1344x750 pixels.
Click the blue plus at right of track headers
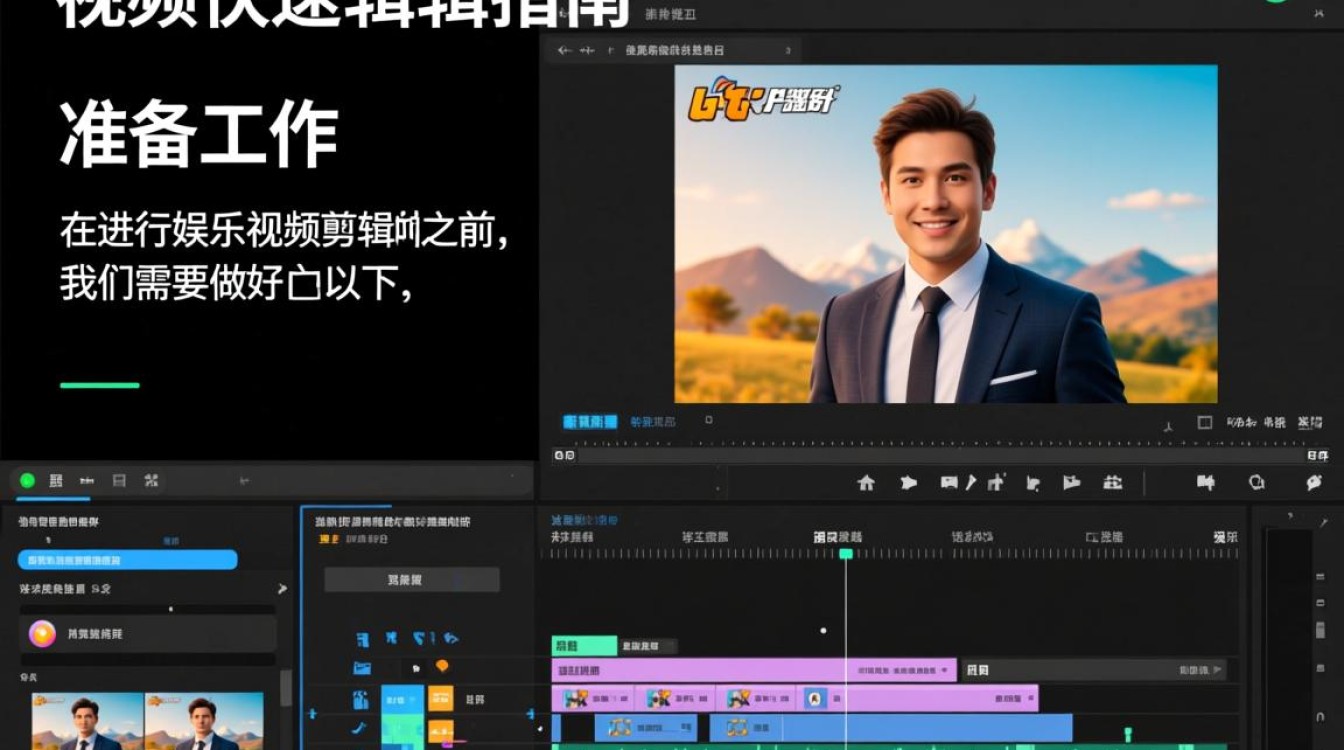[x=530, y=713]
